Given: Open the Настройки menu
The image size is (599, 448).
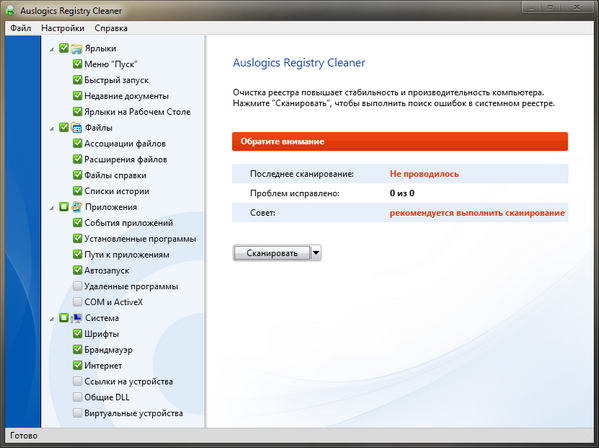Looking at the screenshot, I should 63,28.
